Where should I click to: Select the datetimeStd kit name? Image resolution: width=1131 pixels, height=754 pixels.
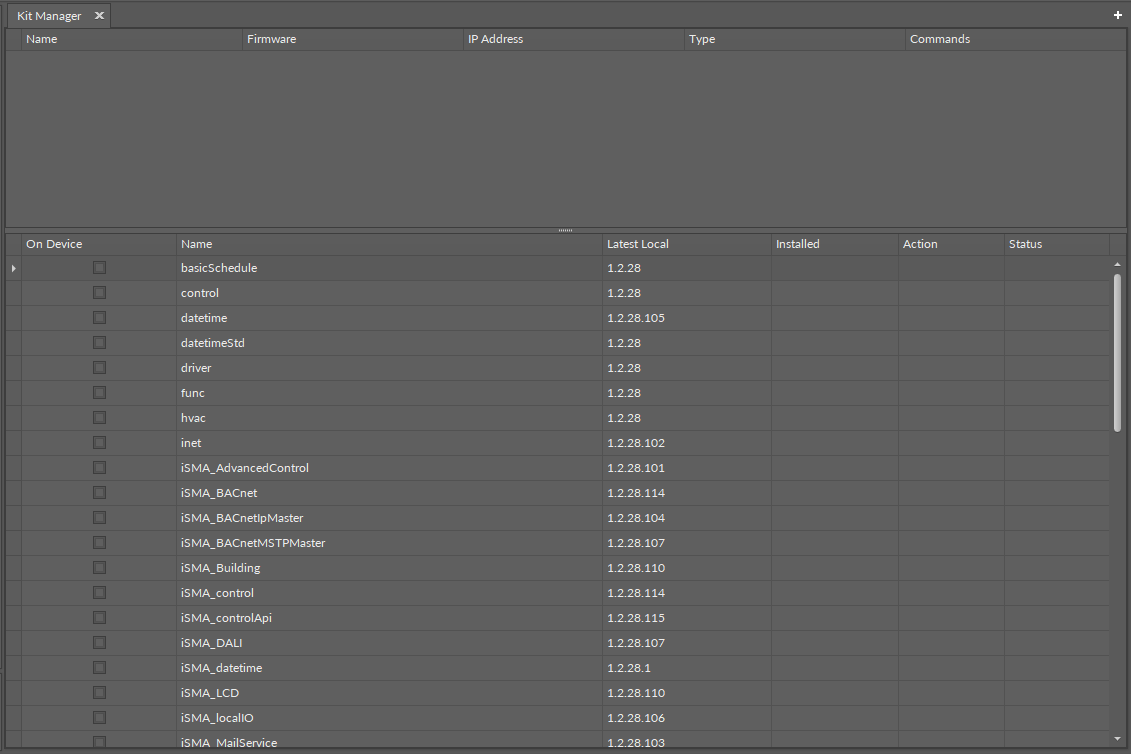(x=213, y=343)
